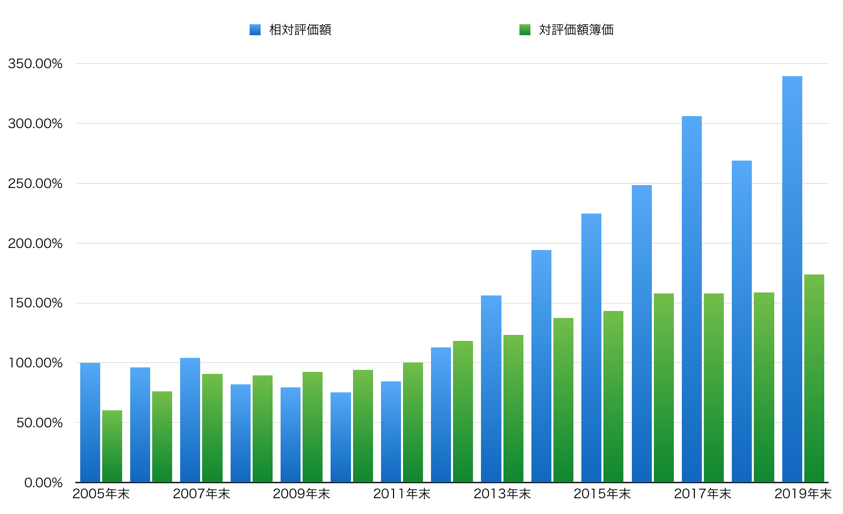Click the green legend swatch for 対評価額簿価
The width and height of the screenshot is (843, 514).
[525, 30]
